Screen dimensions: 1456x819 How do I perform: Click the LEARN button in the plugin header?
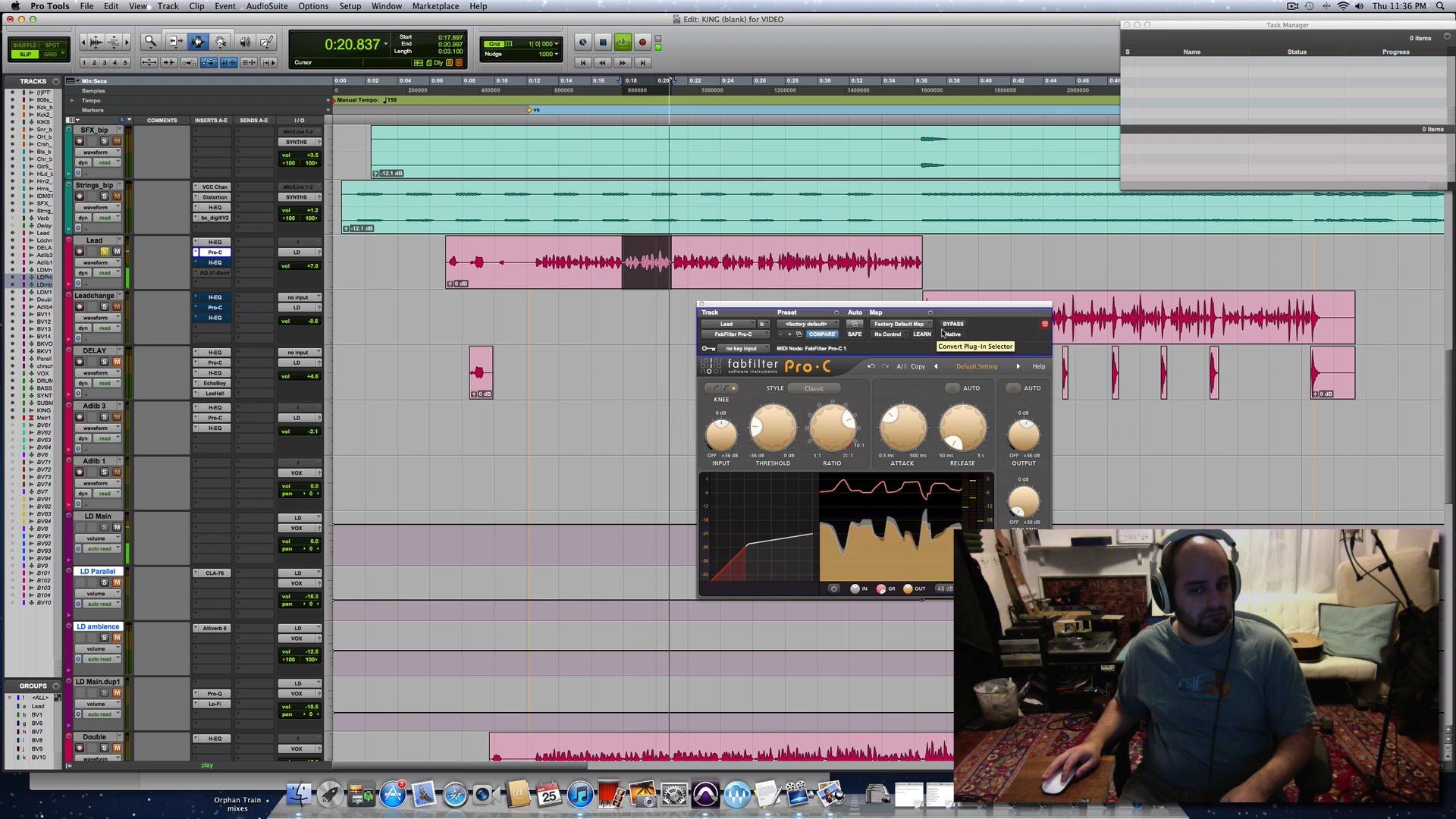[922, 334]
